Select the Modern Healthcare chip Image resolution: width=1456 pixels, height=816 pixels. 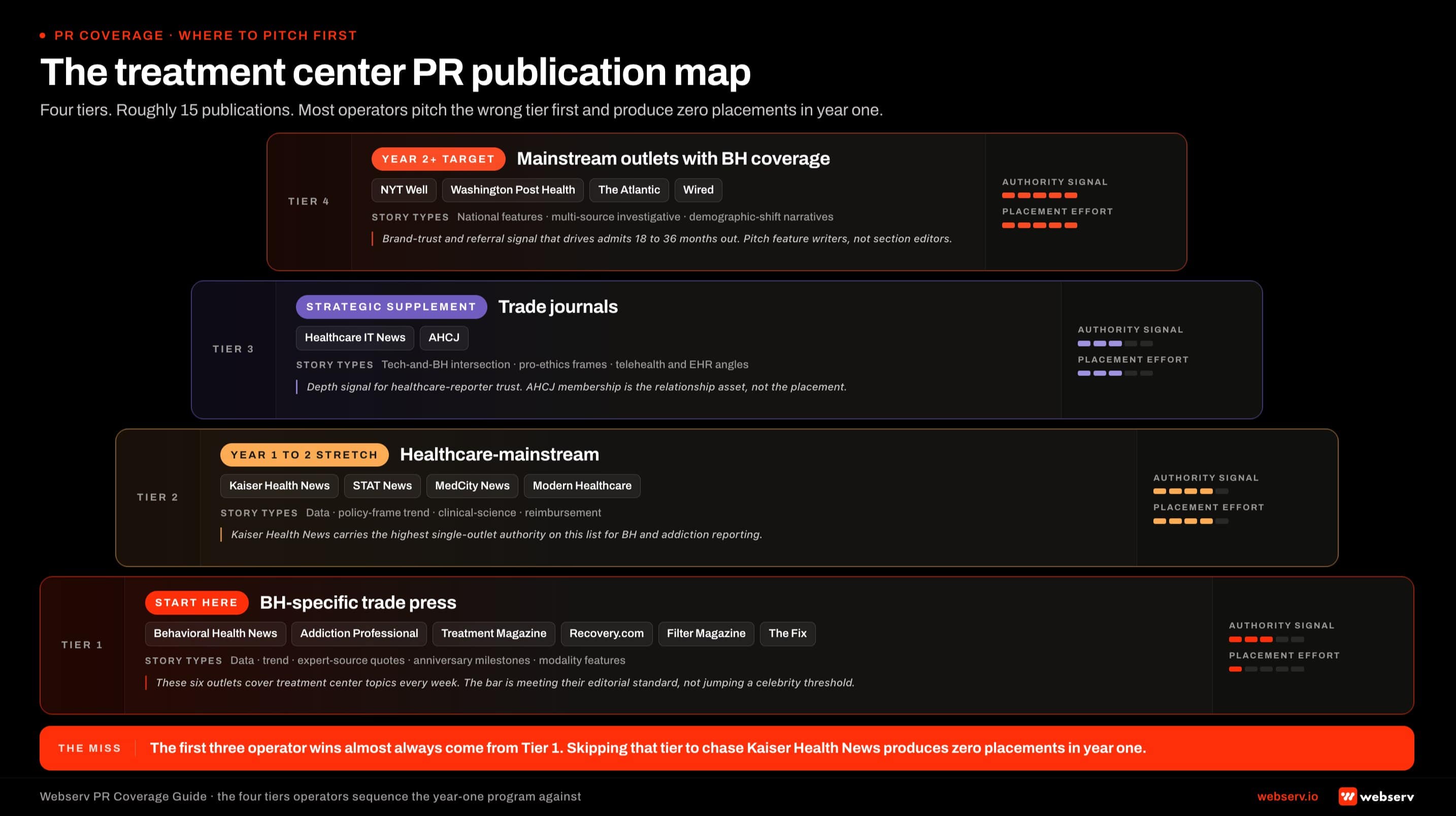click(x=582, y=486)
